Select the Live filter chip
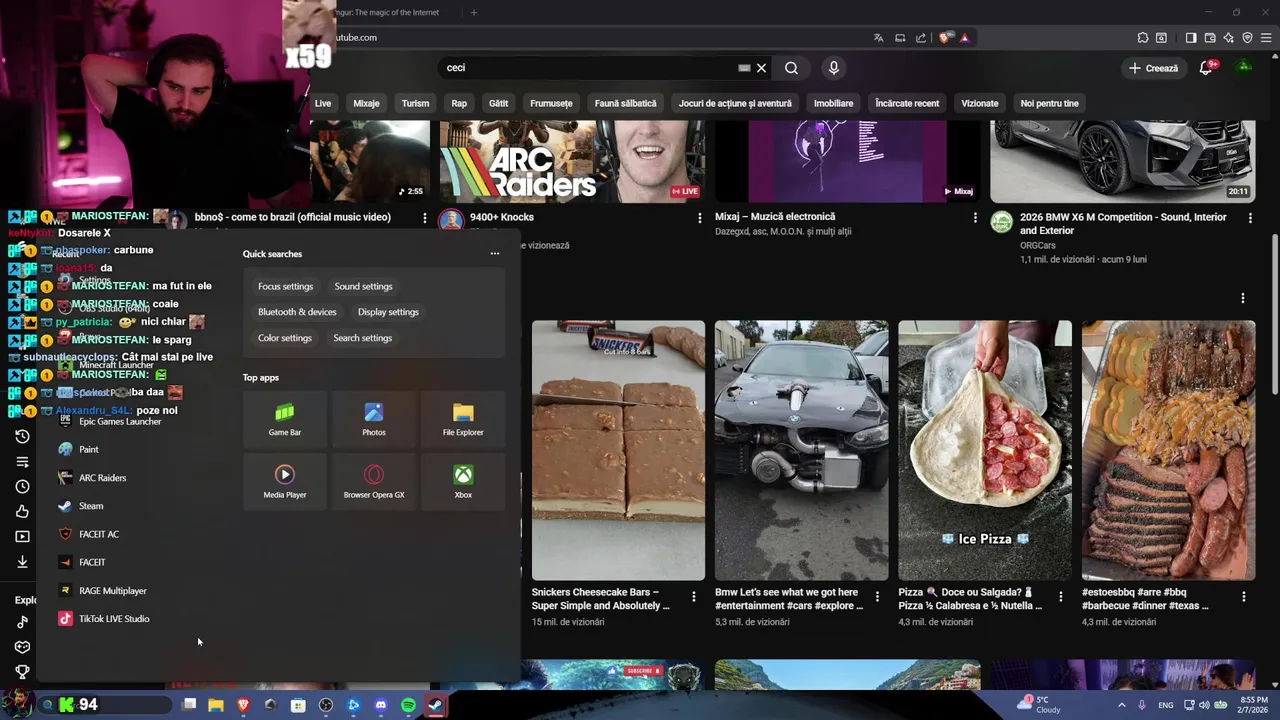The width and height of the screenshot is (1280, 720). pyautogui.click(x=323, y=103)
